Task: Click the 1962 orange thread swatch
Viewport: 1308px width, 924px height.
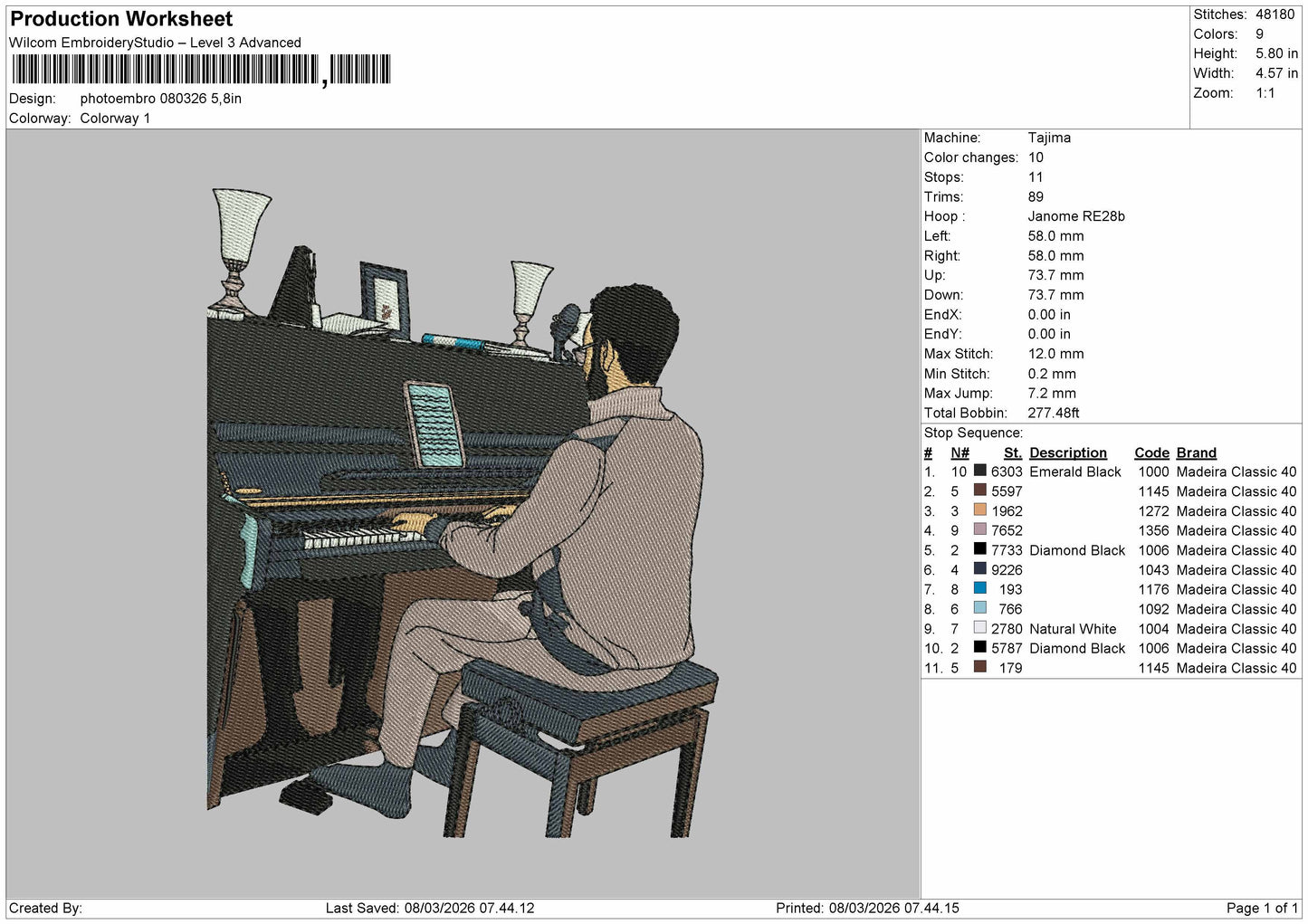Action: (979, 510)
